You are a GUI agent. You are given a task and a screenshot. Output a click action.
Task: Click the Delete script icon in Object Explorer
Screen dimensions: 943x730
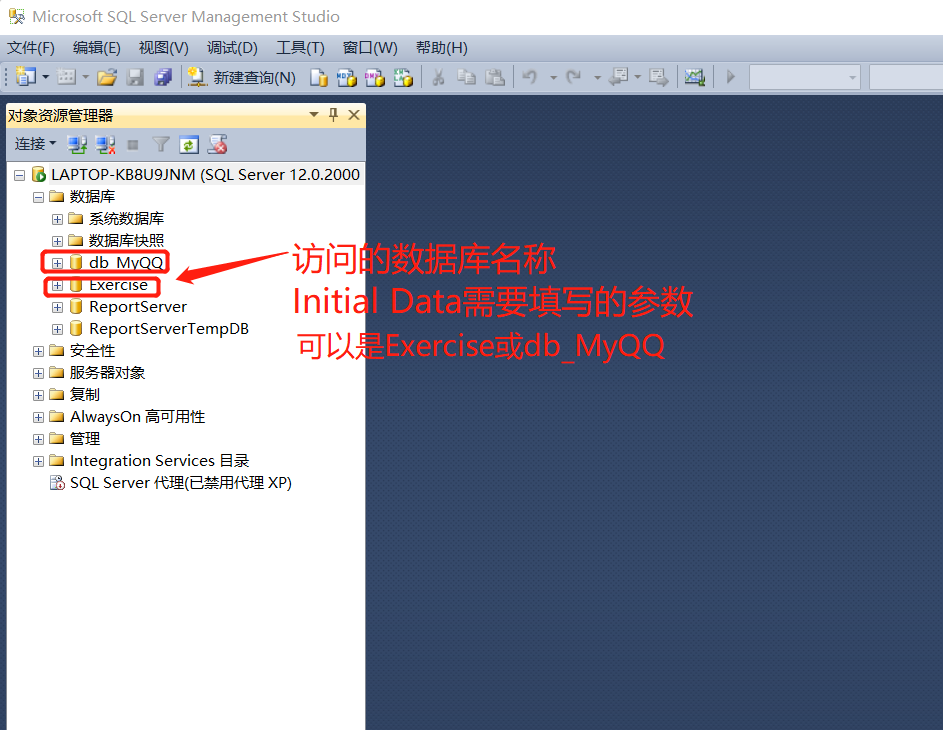click(217, 144)
